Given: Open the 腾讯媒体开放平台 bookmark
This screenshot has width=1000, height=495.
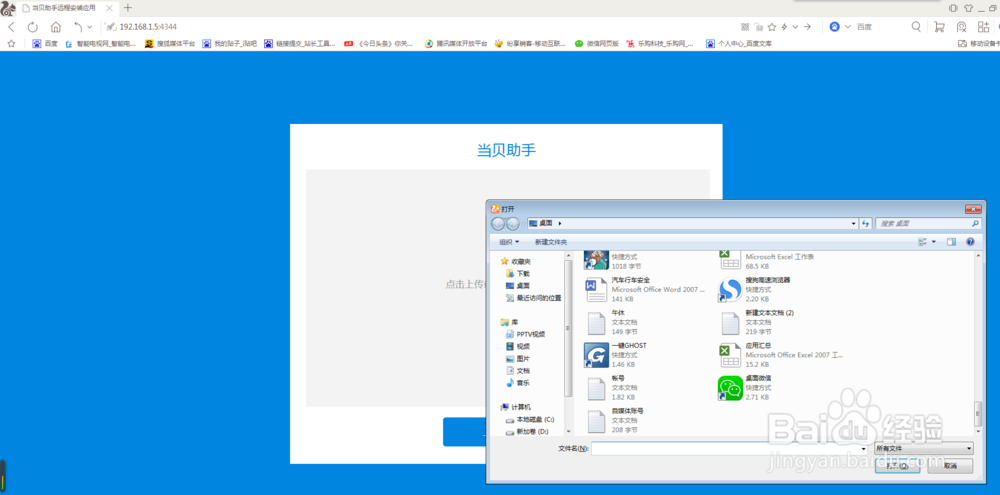Looking at the screenshot, I should (x=456, y=44).
